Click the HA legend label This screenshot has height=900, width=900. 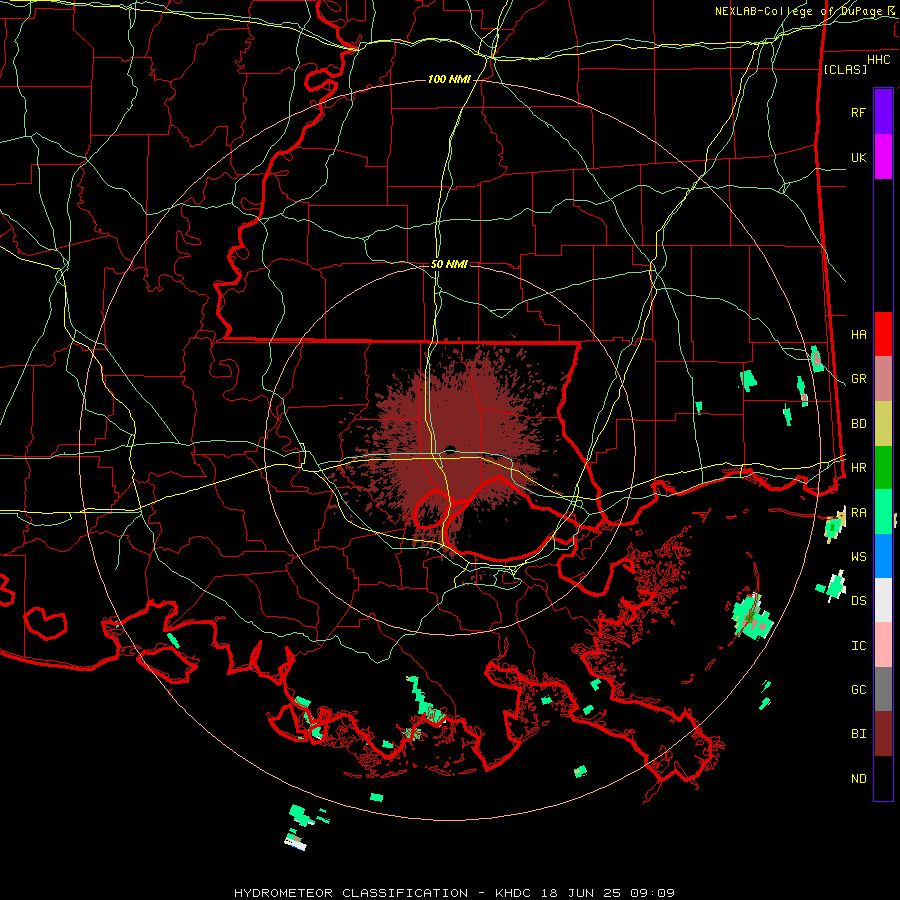pos(859,335)
